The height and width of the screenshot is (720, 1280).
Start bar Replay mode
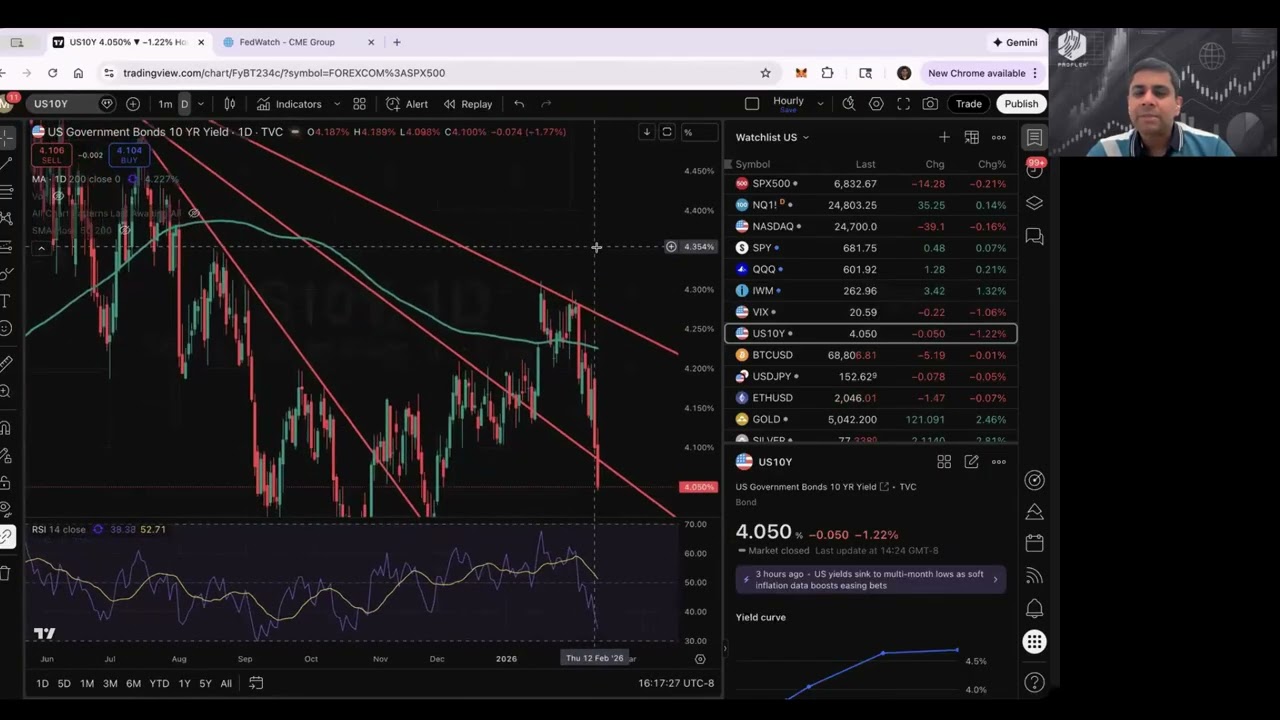(x=468, y=104)
